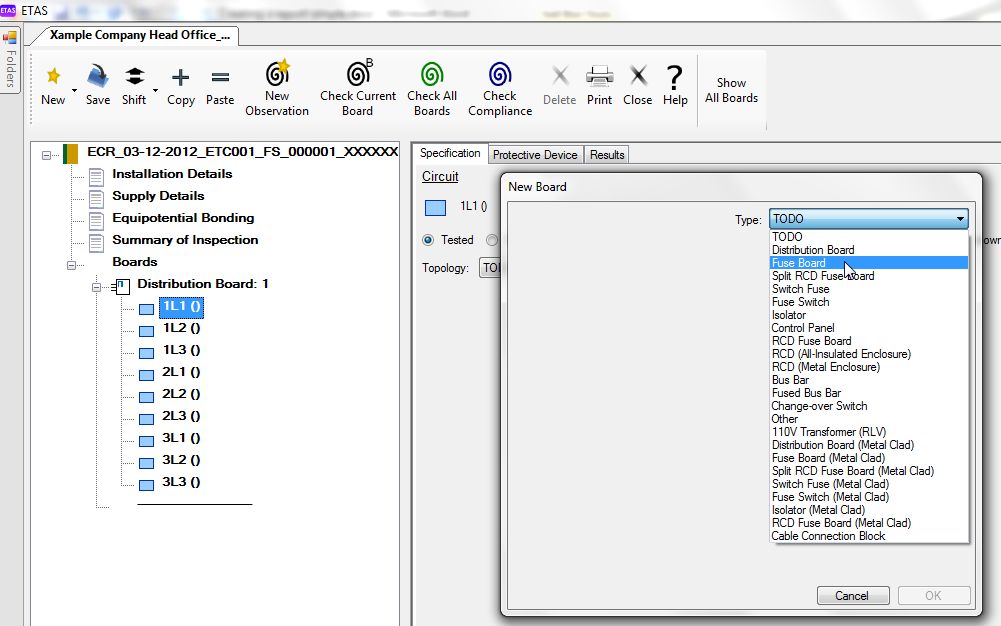The height and width of the screenshot is (626, 1001).
Task: Click the Print icon
Action: tap(599, 76)
